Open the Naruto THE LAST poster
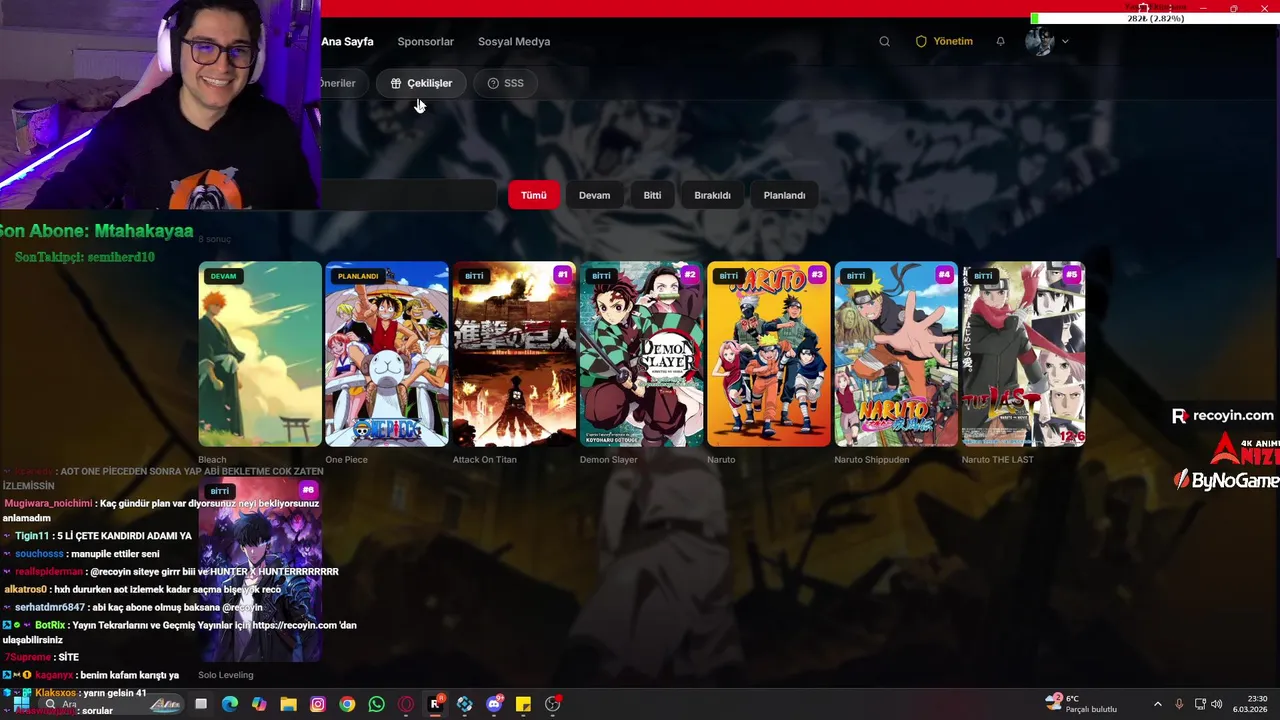Image resolution: width=1280 pixels, height=720 pixels. (1023, 354)
